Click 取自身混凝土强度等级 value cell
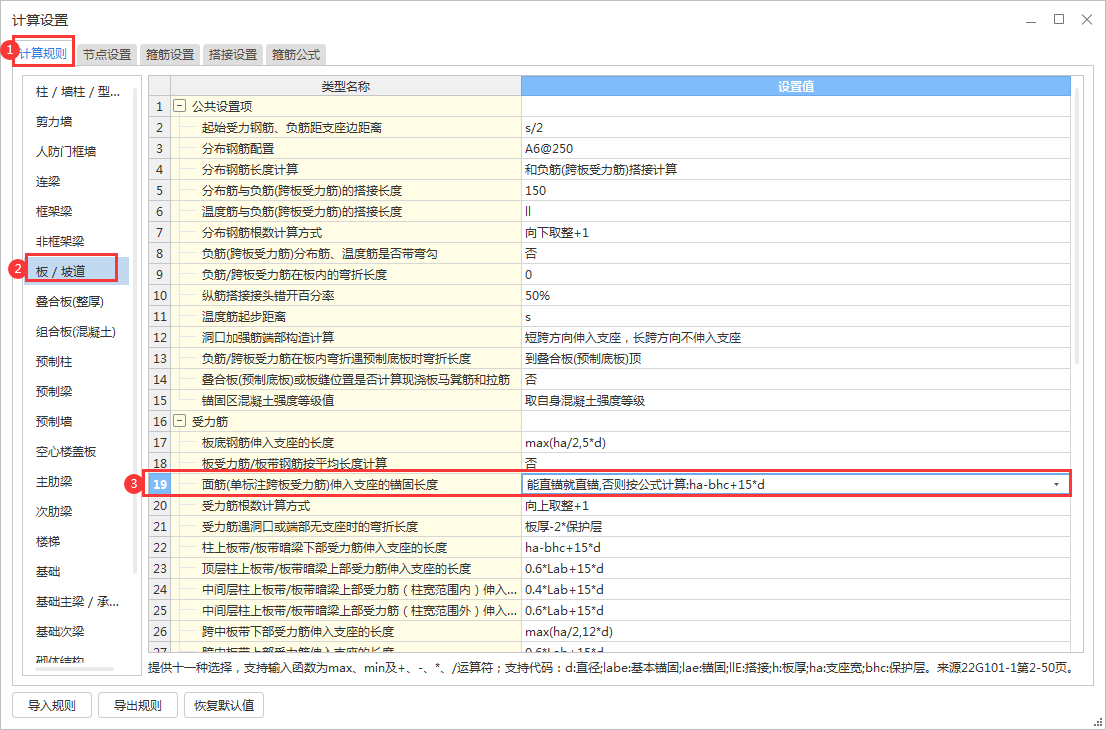 click(796, 401)
